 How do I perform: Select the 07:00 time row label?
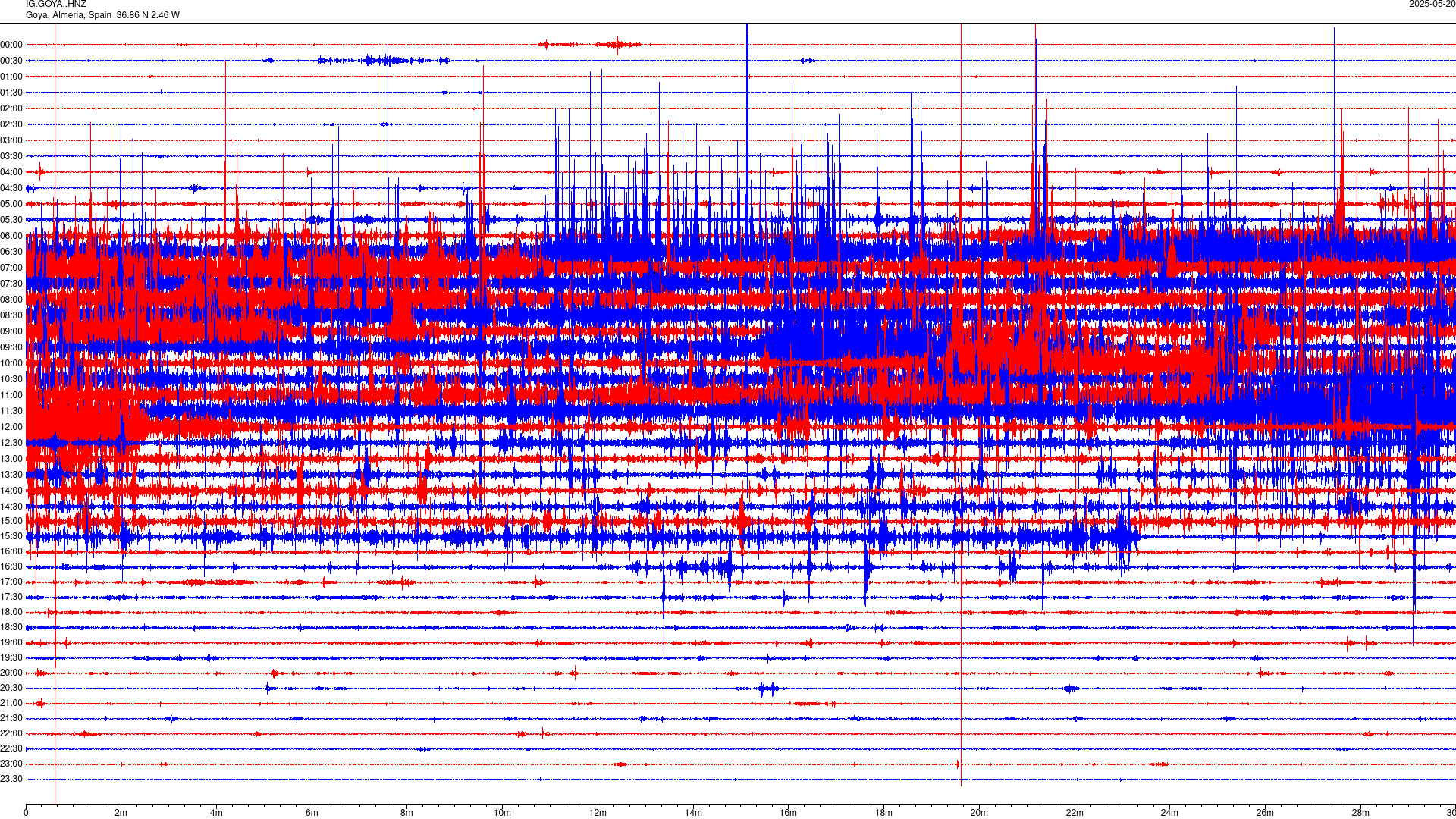click(11, 268)
